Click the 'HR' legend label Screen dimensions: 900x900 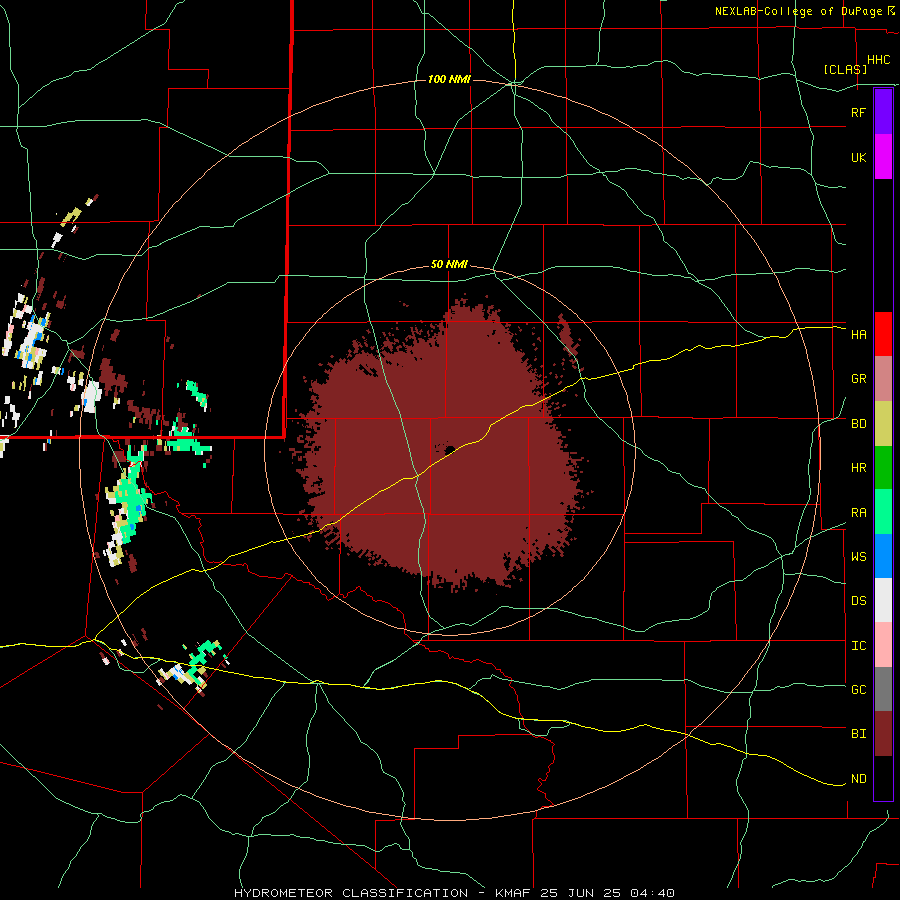[x=858, y=468]
